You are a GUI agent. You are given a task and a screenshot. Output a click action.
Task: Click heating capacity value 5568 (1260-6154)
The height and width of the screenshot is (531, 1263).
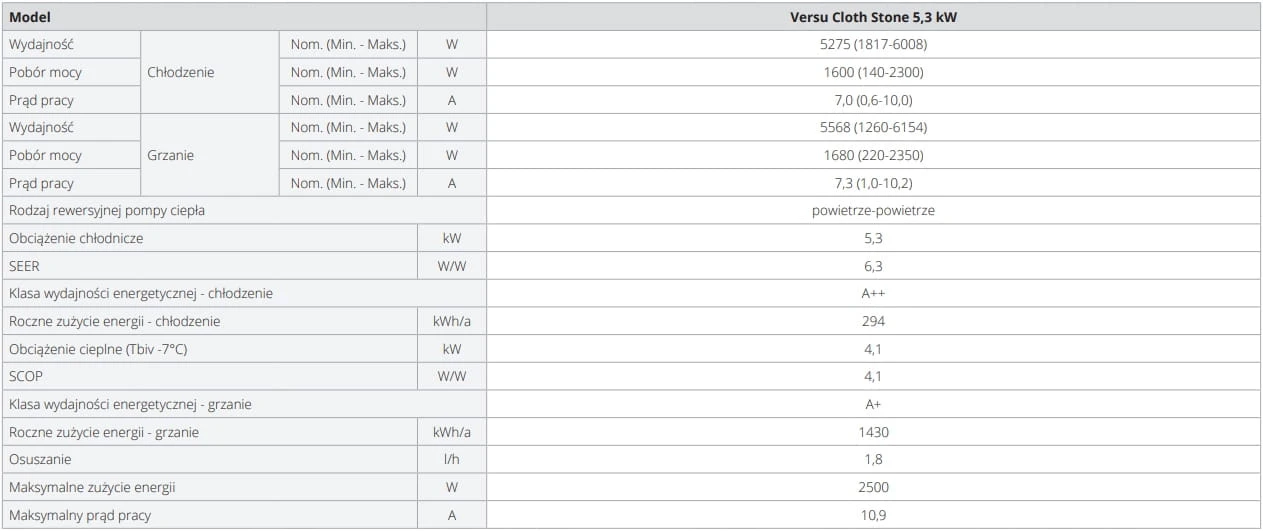click(x=874, y=127)
